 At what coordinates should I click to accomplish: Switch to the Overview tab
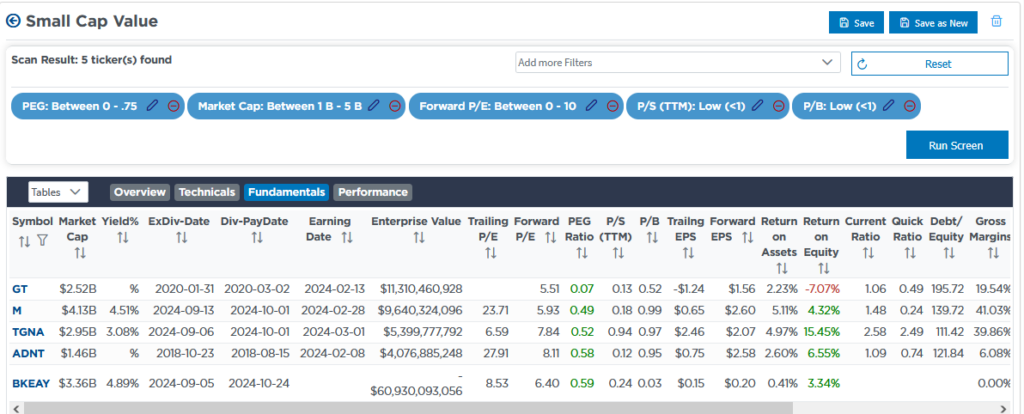coord(139,192)
